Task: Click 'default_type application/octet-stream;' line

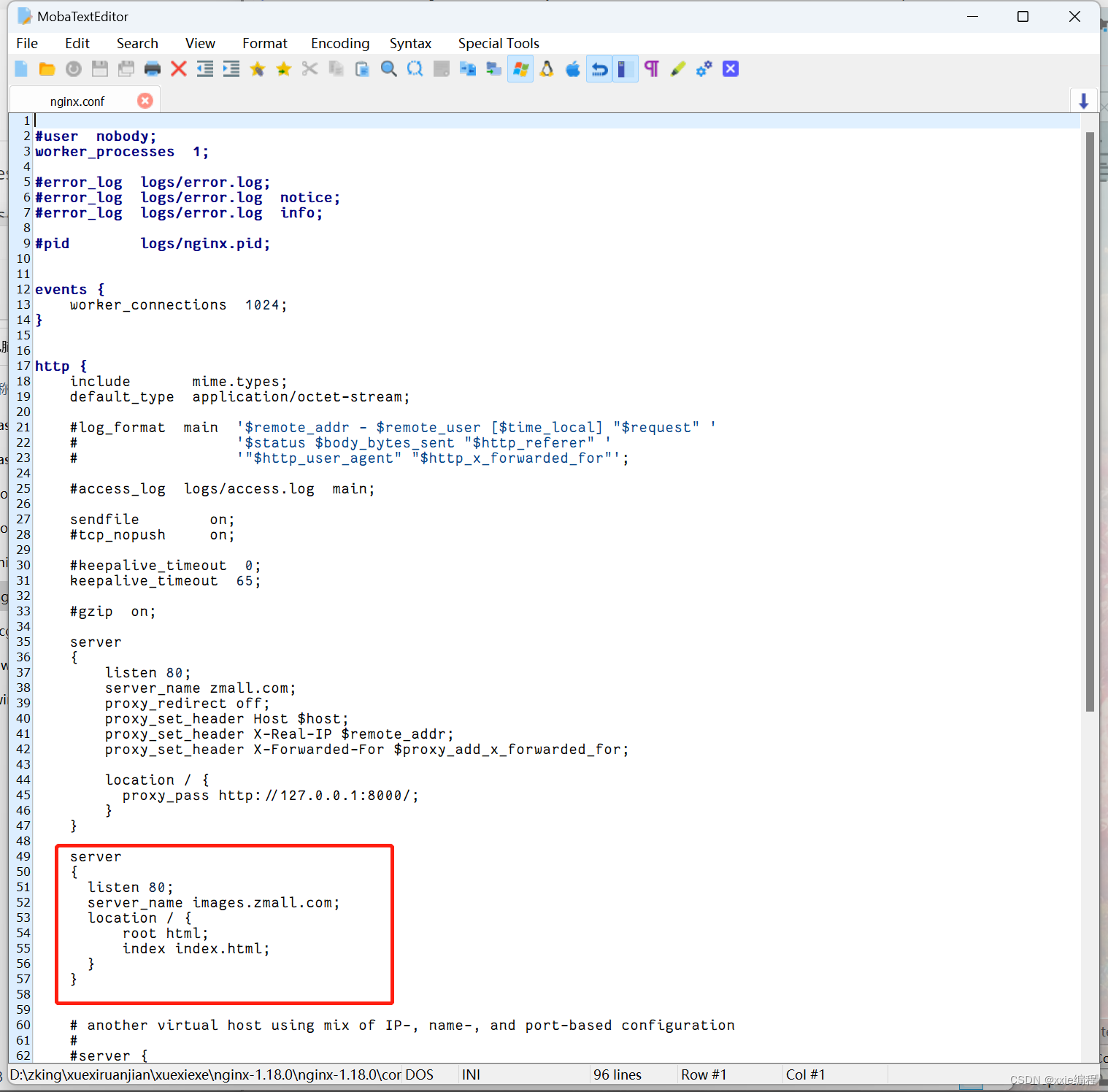Action: [x=240, y=397]
